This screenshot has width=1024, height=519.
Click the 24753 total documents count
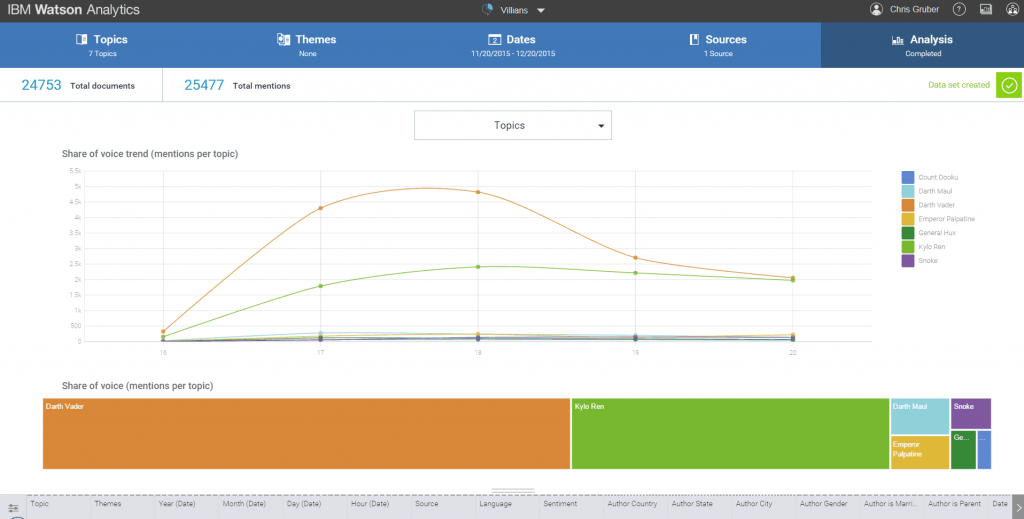pos(41,85)
